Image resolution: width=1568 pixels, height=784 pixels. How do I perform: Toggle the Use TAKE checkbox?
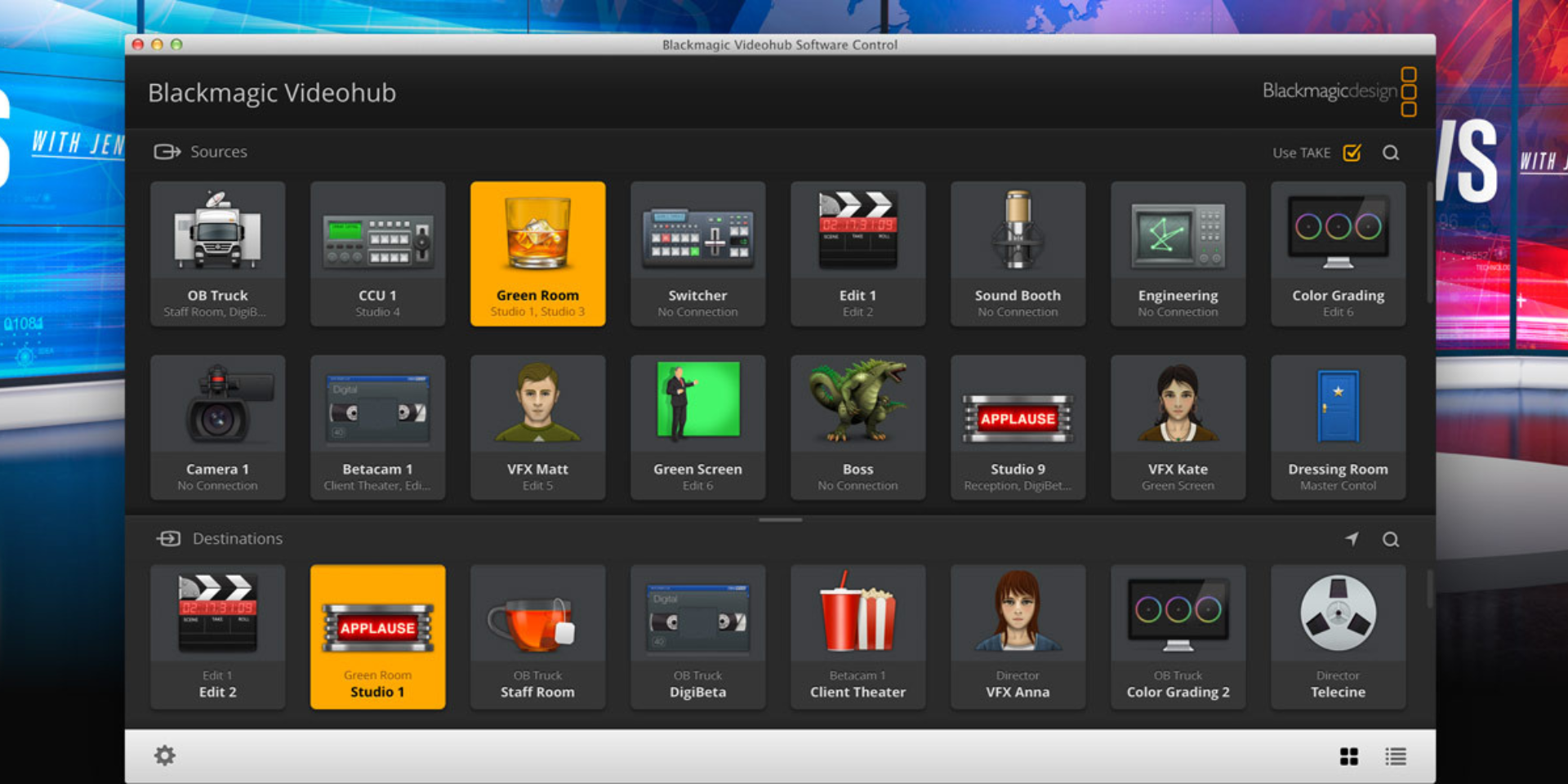[x=1352, y=152]
